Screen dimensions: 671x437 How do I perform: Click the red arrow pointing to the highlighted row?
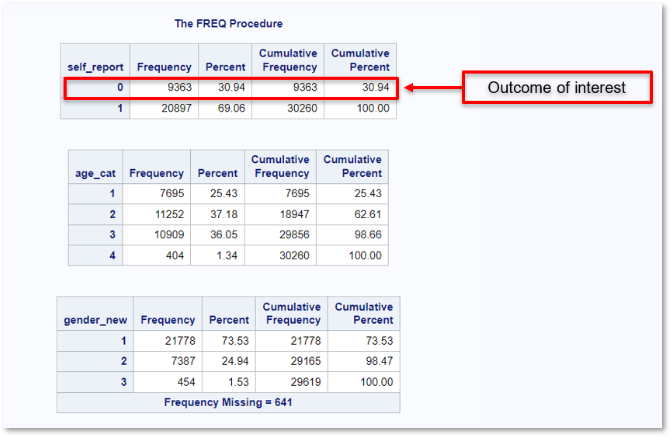click(x=430, y=89)
